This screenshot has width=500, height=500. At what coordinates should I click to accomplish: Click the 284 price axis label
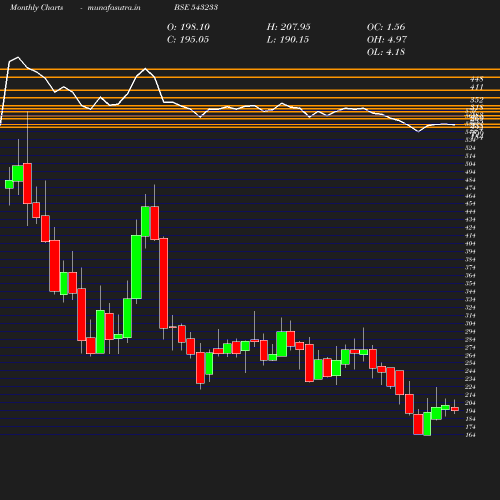click(470, 340)
